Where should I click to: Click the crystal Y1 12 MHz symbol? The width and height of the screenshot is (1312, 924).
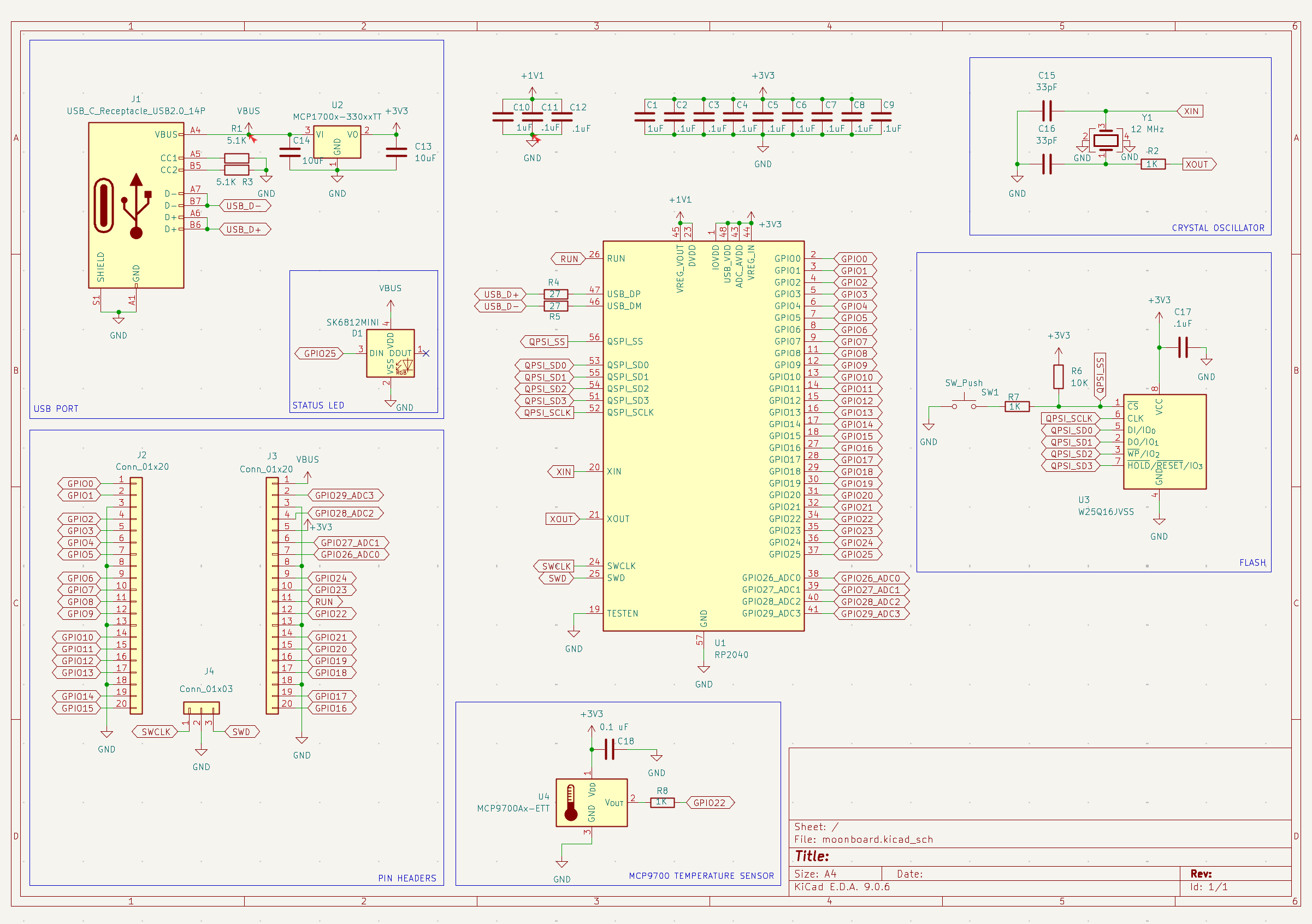[x=1105, y=140]
